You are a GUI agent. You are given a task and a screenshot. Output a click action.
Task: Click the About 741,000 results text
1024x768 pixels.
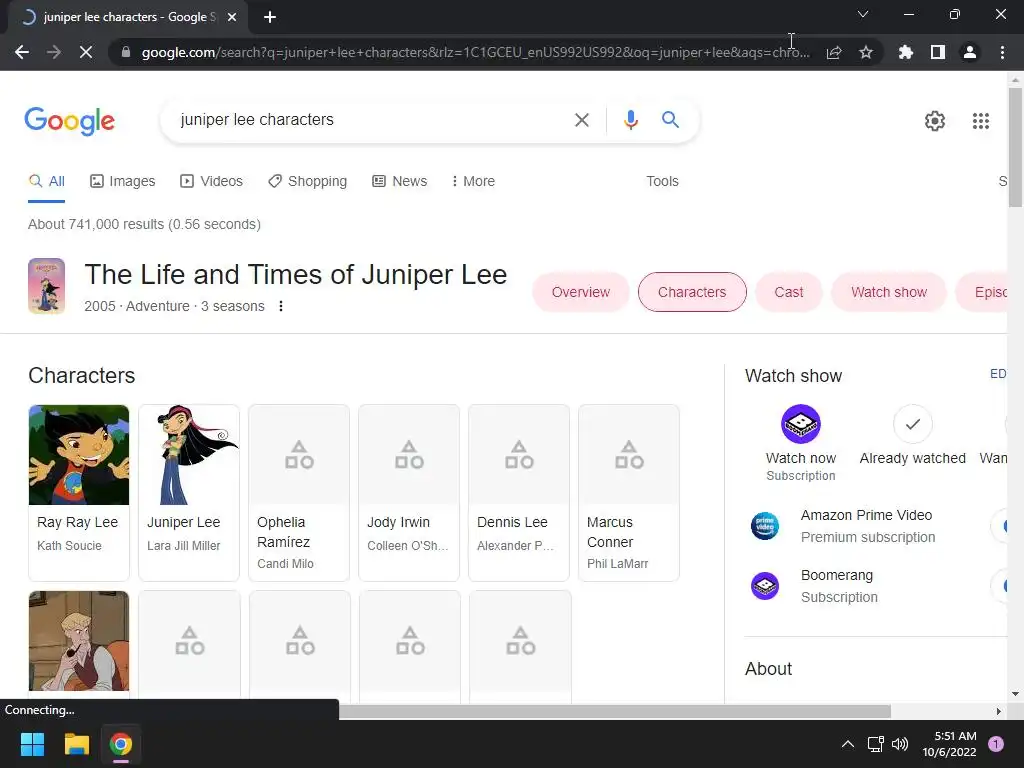[x=144, y=225]
